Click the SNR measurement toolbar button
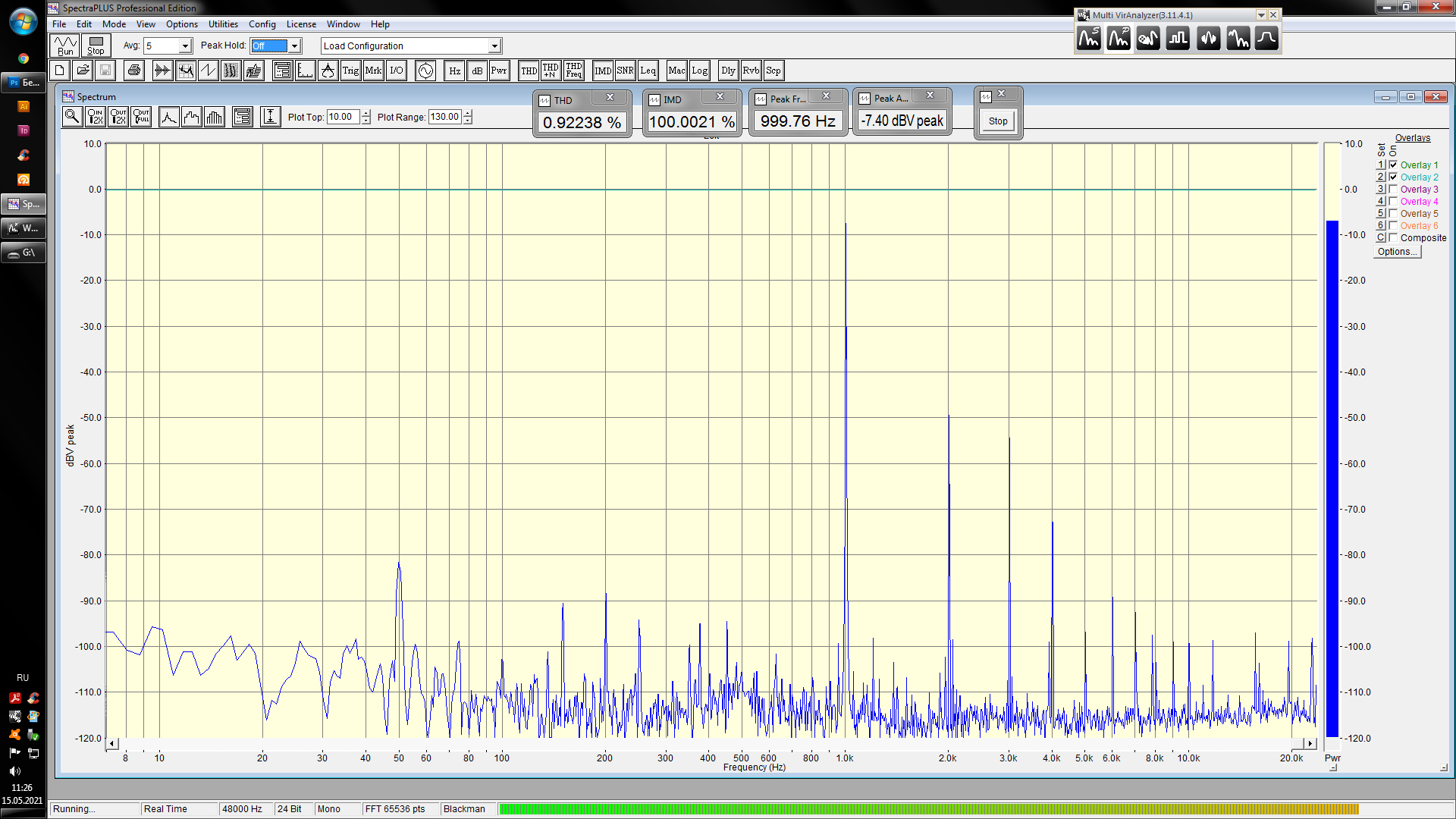This screenshot has width=1456, height=819. pos(625,71)
